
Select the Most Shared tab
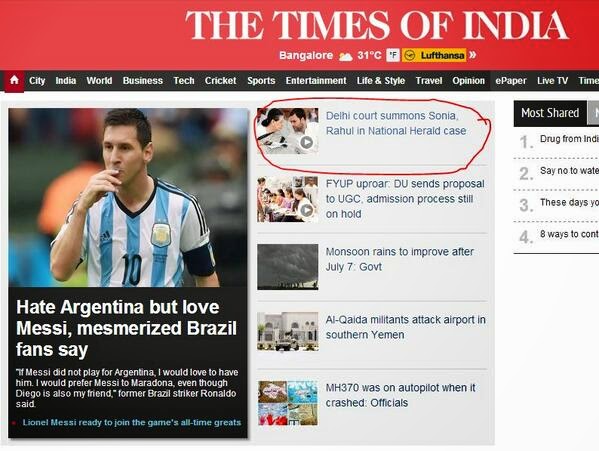tap(550, 113)
